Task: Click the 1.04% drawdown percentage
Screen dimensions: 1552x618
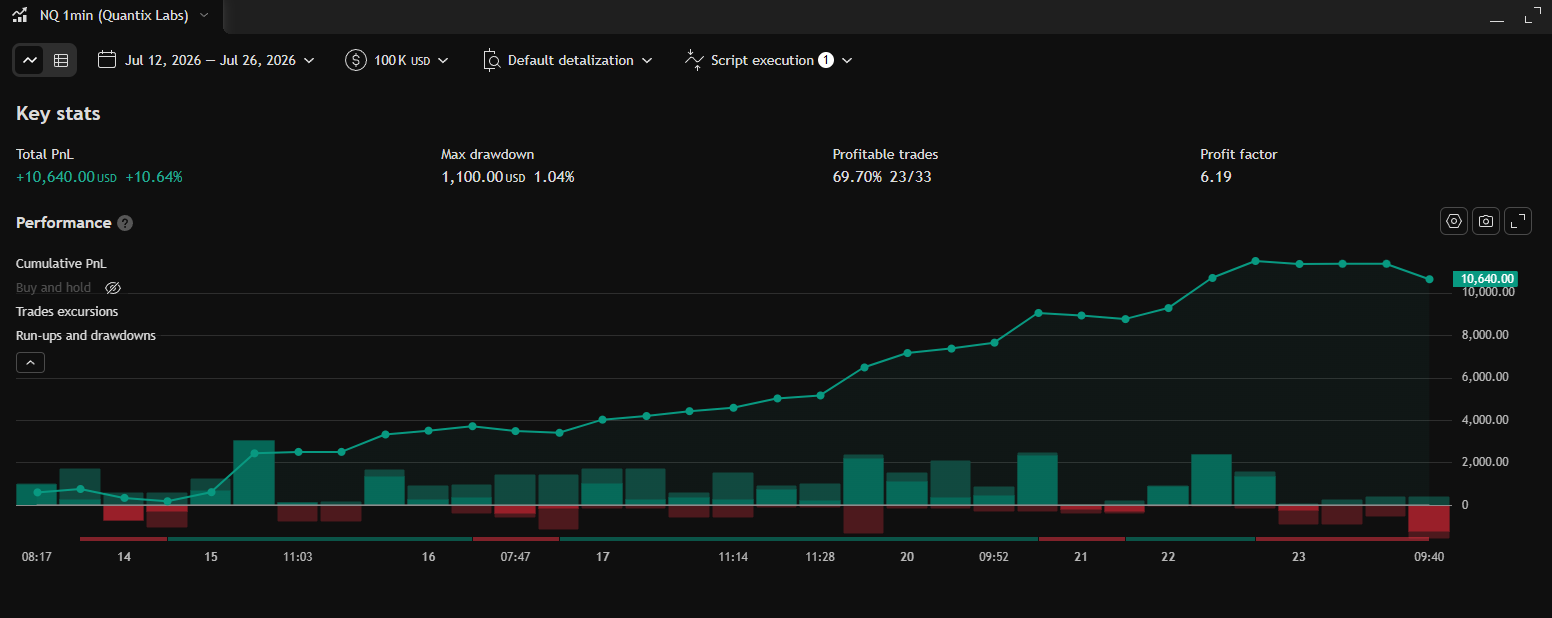Action: pyautogui.click(x=554, y=177)
